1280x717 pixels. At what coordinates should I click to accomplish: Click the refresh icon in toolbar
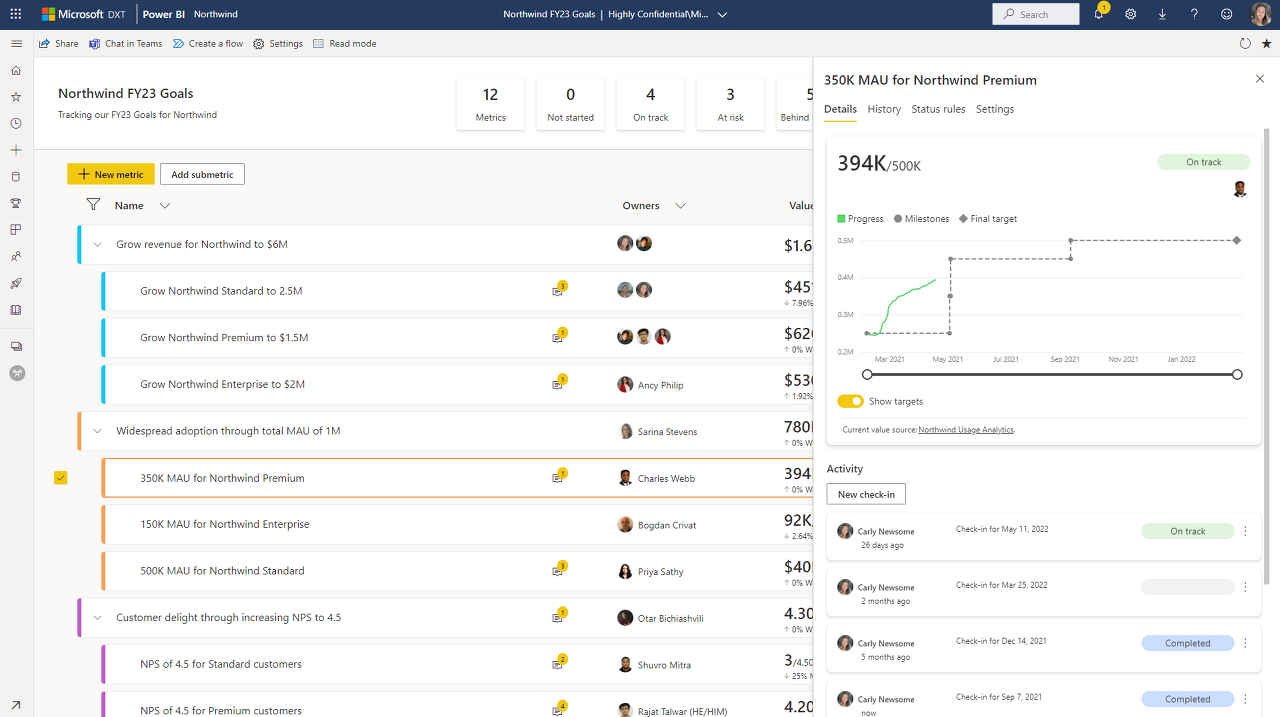click(x=1245, y=44)
